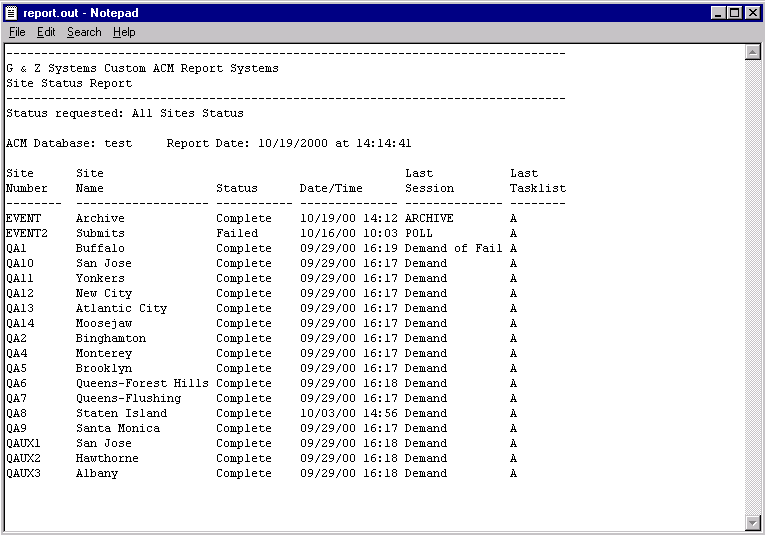Open the Help menu

[124, 32]
